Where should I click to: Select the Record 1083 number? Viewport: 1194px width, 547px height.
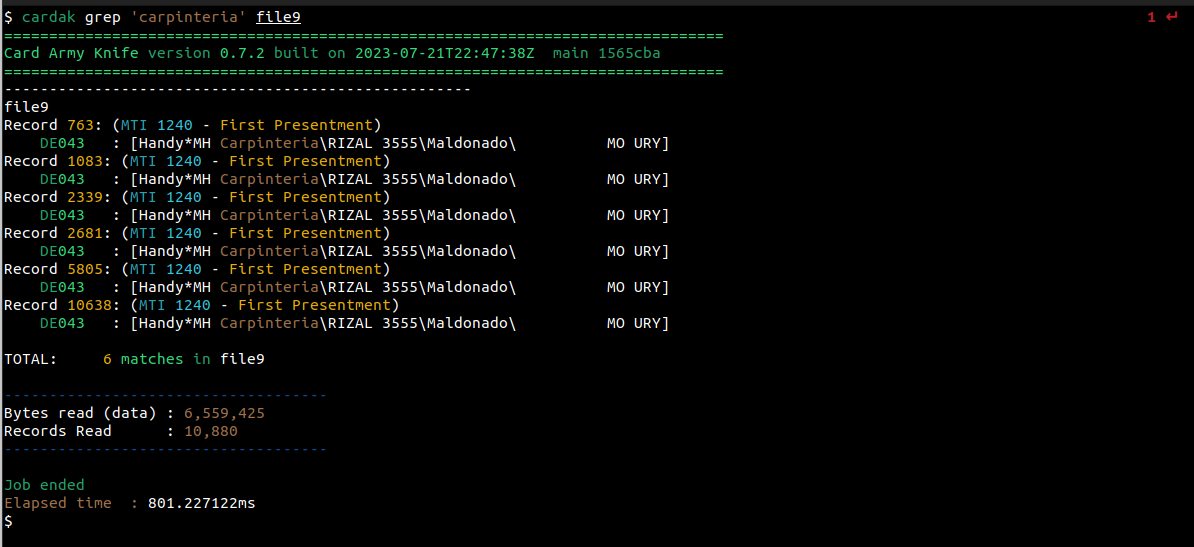84,161
